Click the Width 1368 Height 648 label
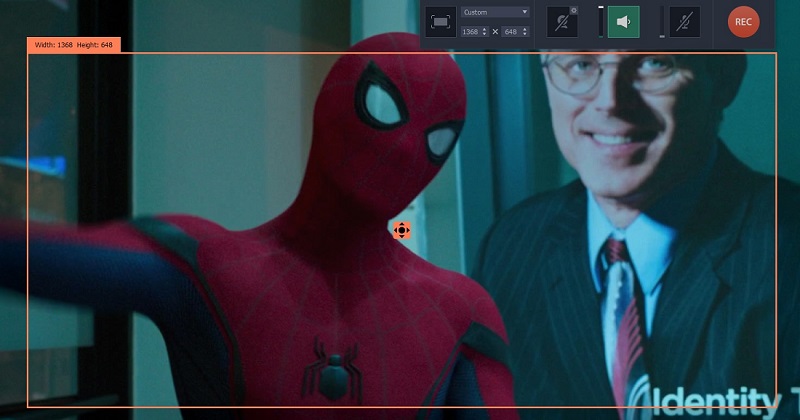Viewport: 800px width, 420px height. tap(74, 45)
